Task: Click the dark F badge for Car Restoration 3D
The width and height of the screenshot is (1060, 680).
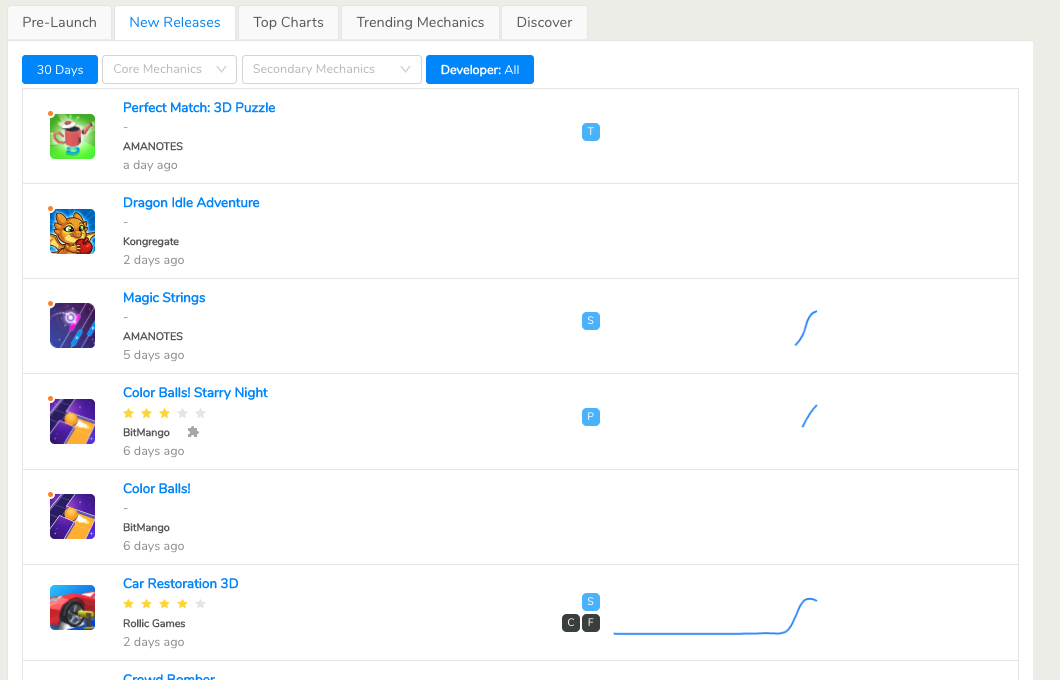Action: click(x=591, y=623)
